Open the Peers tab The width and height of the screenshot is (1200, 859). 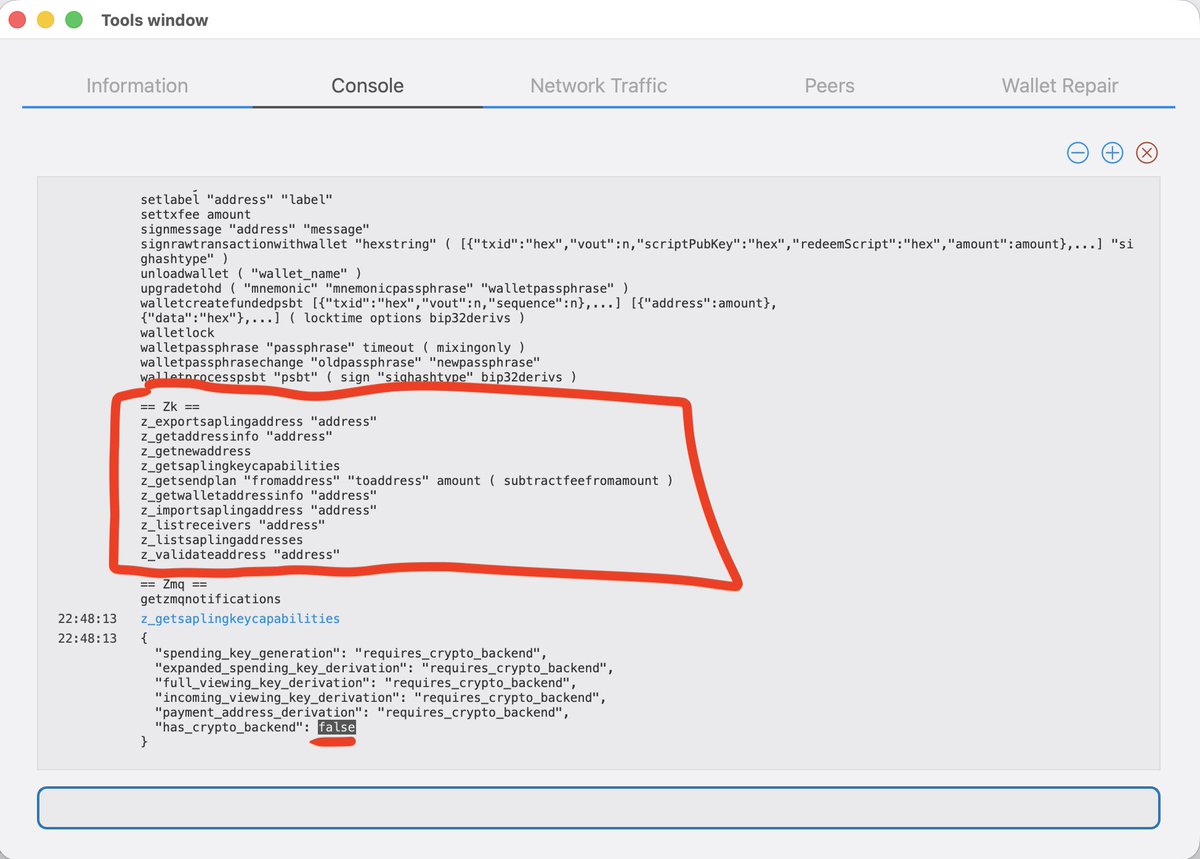pyautogui.click(x=829, y=86)
